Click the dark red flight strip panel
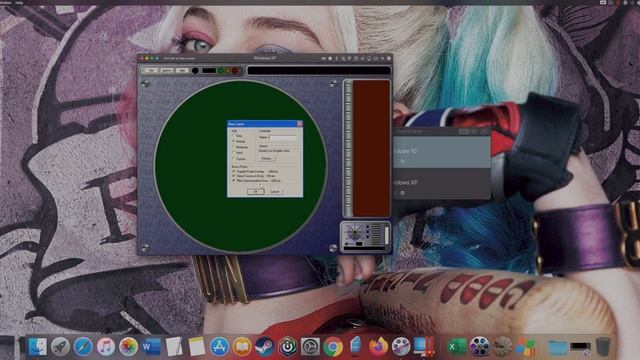 [371, 148]
